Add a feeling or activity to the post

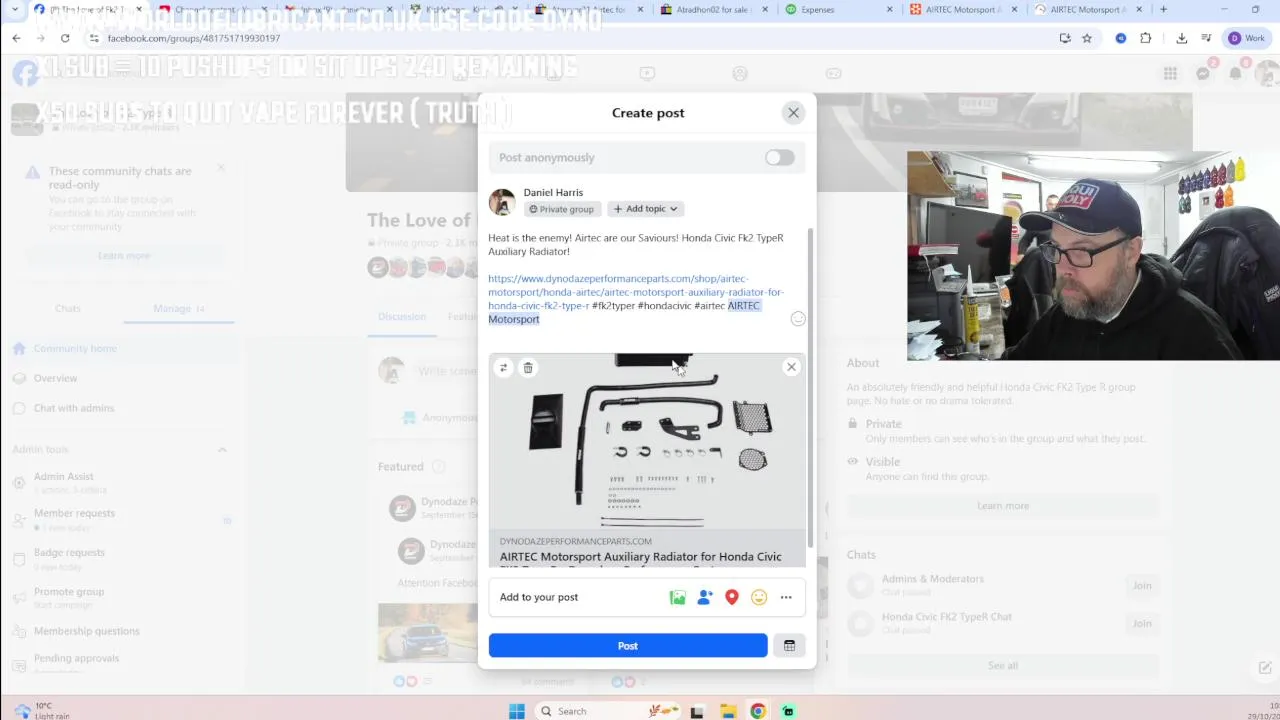(x=759, y=597)
